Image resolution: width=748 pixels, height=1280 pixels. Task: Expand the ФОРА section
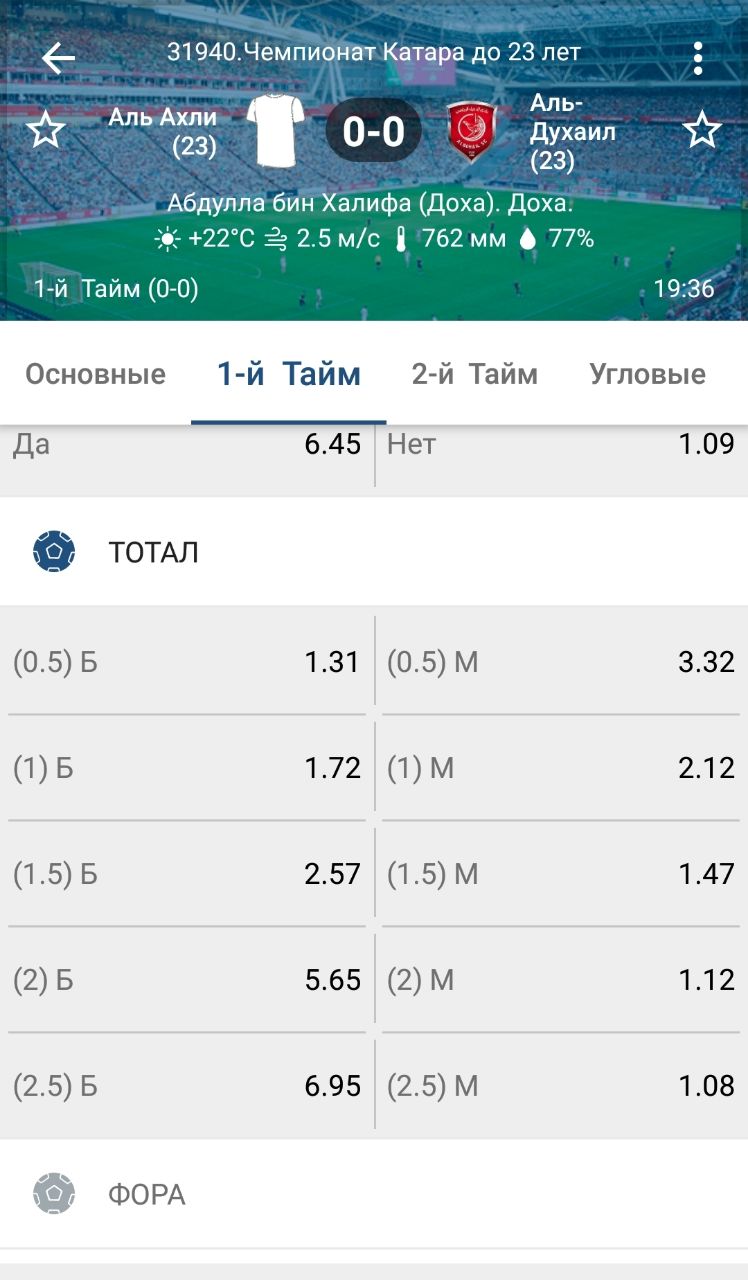click(x=374, y=1194)
